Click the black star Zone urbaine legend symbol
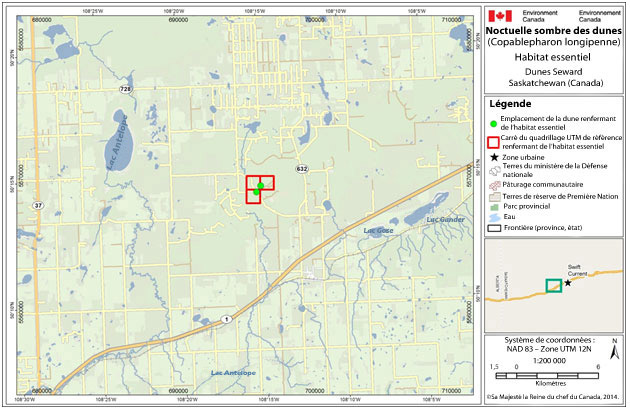The height and width of the screenshot is (410, 630). coord(494,159)
